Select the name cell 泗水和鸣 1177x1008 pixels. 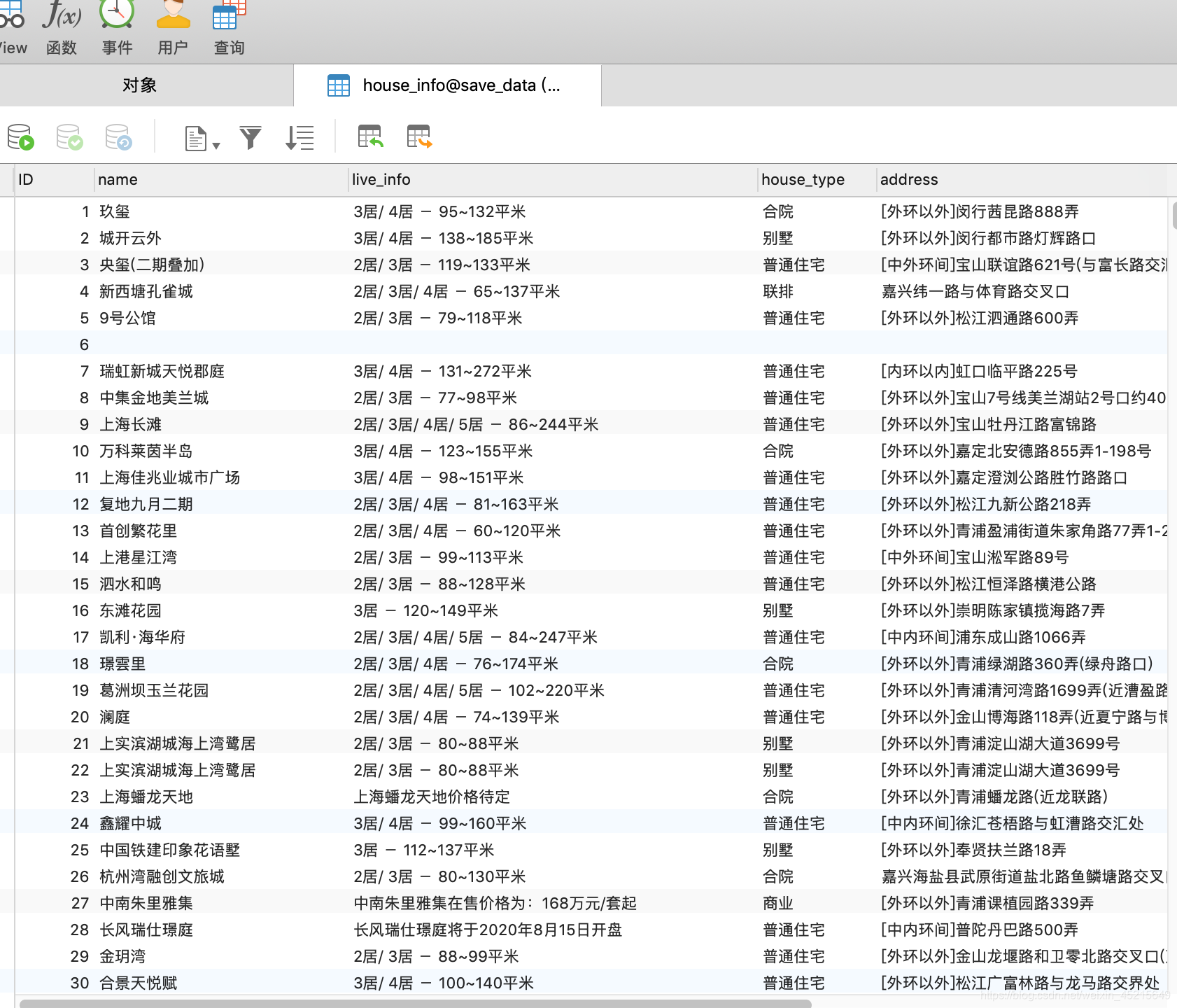[130, 584]
